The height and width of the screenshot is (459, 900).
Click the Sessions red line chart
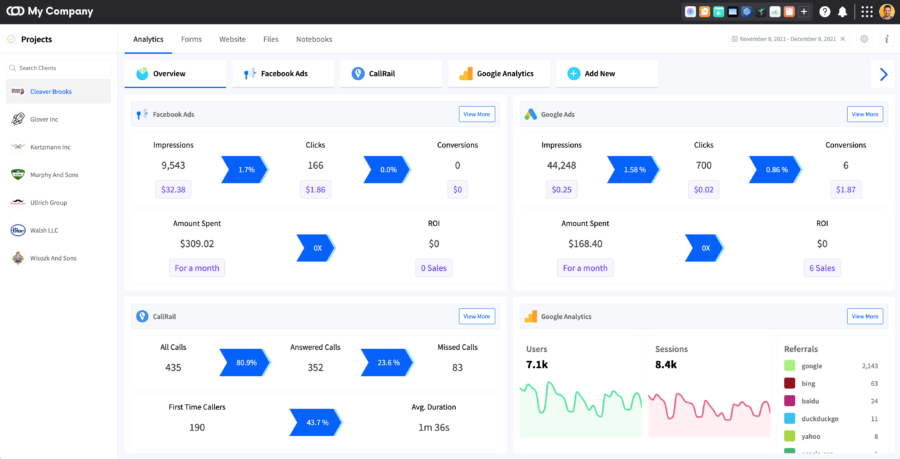click(x=709, y=414)
